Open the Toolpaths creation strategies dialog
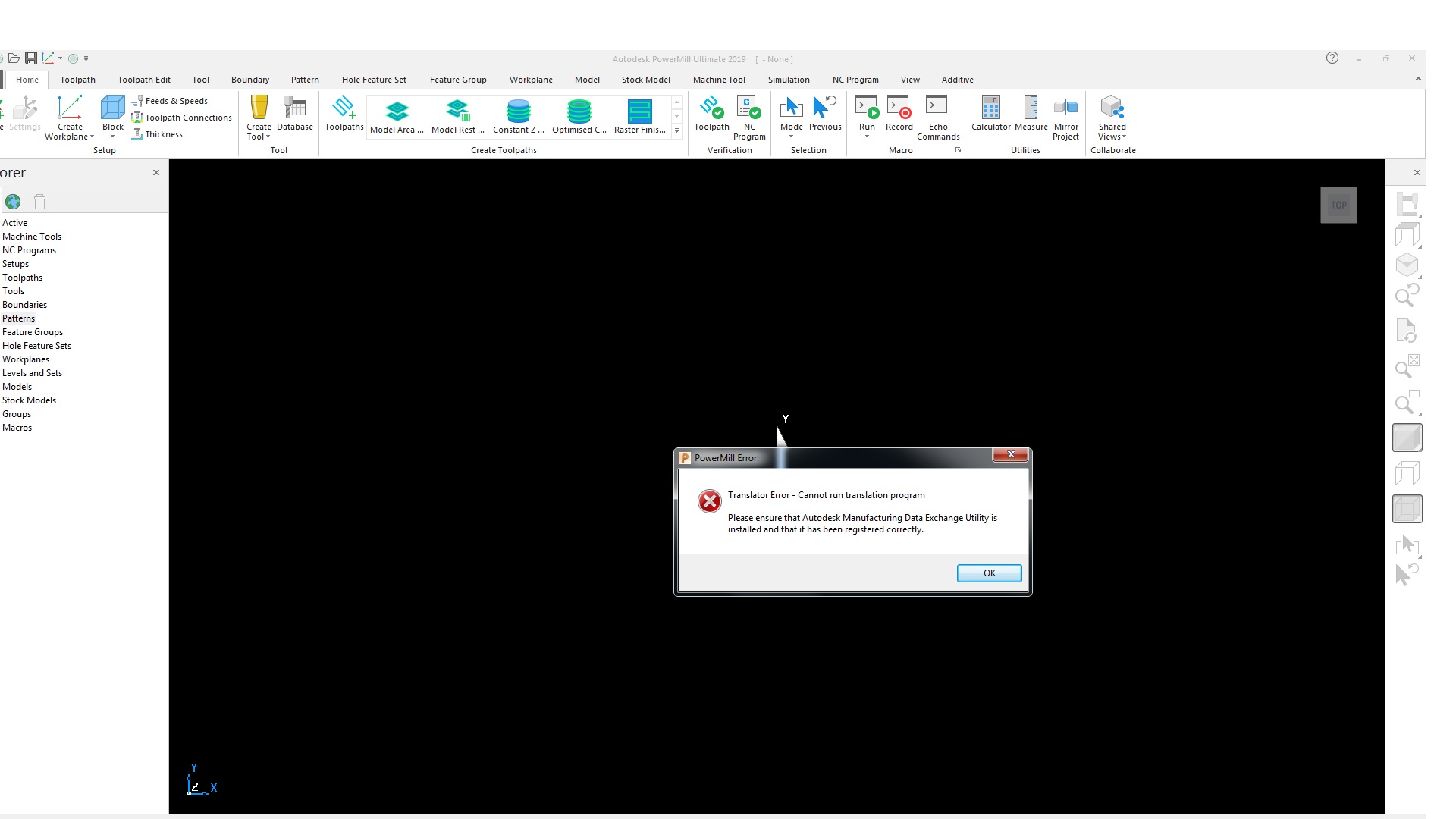 click(x=344, y=115)
